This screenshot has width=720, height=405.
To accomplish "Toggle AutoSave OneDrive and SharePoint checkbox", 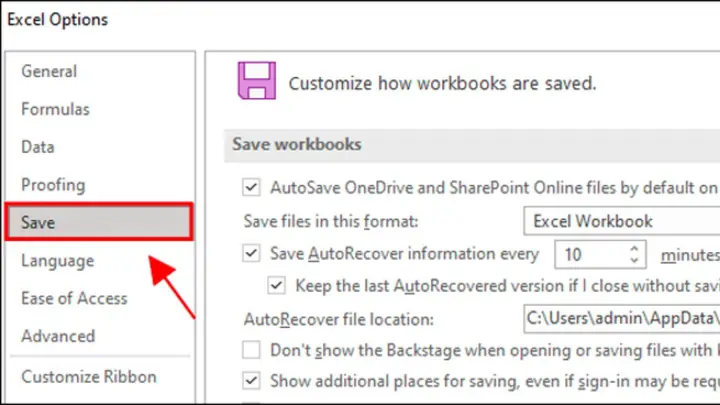I will coord(251,187).
